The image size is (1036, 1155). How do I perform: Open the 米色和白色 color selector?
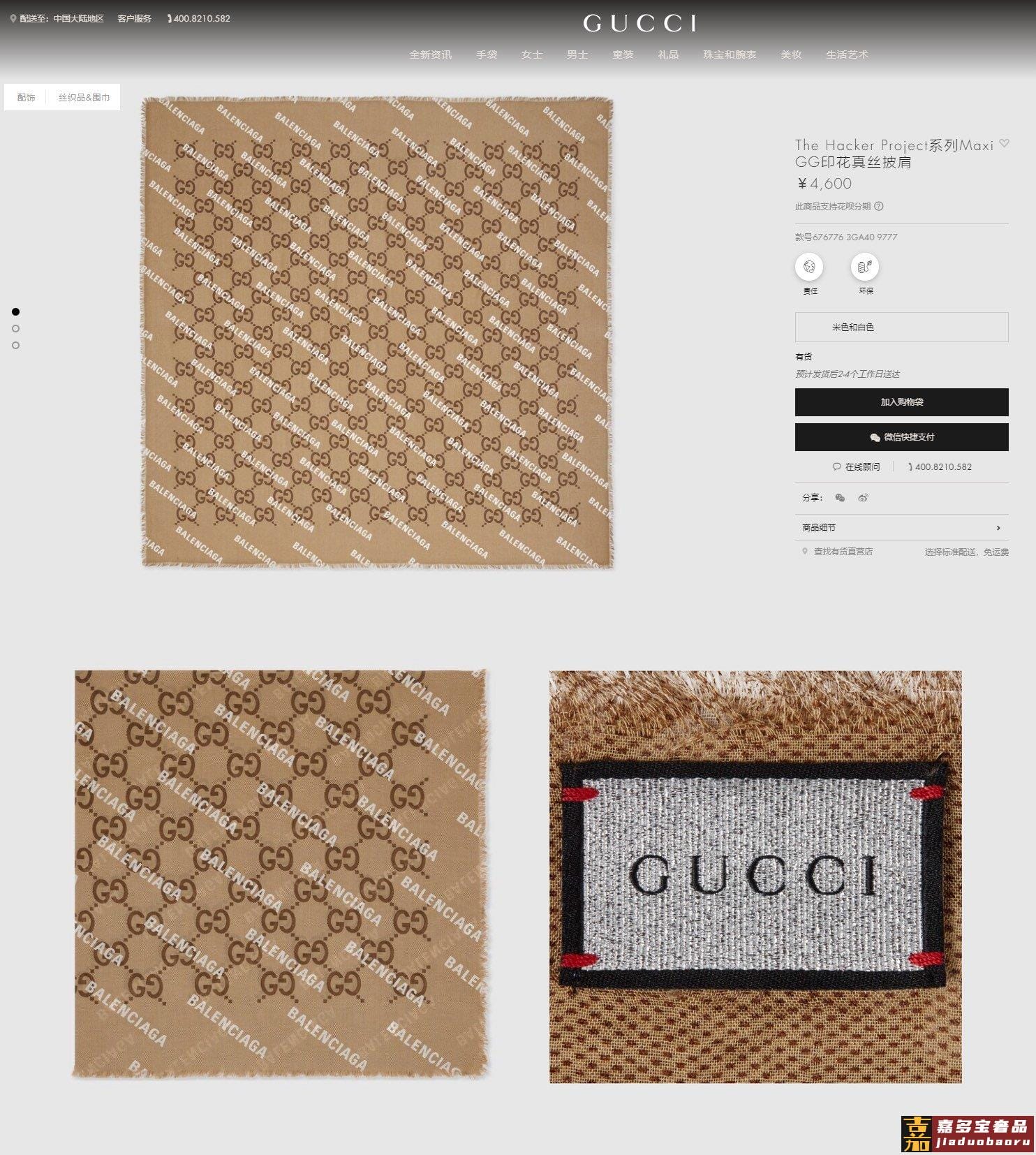click(901, 327)
